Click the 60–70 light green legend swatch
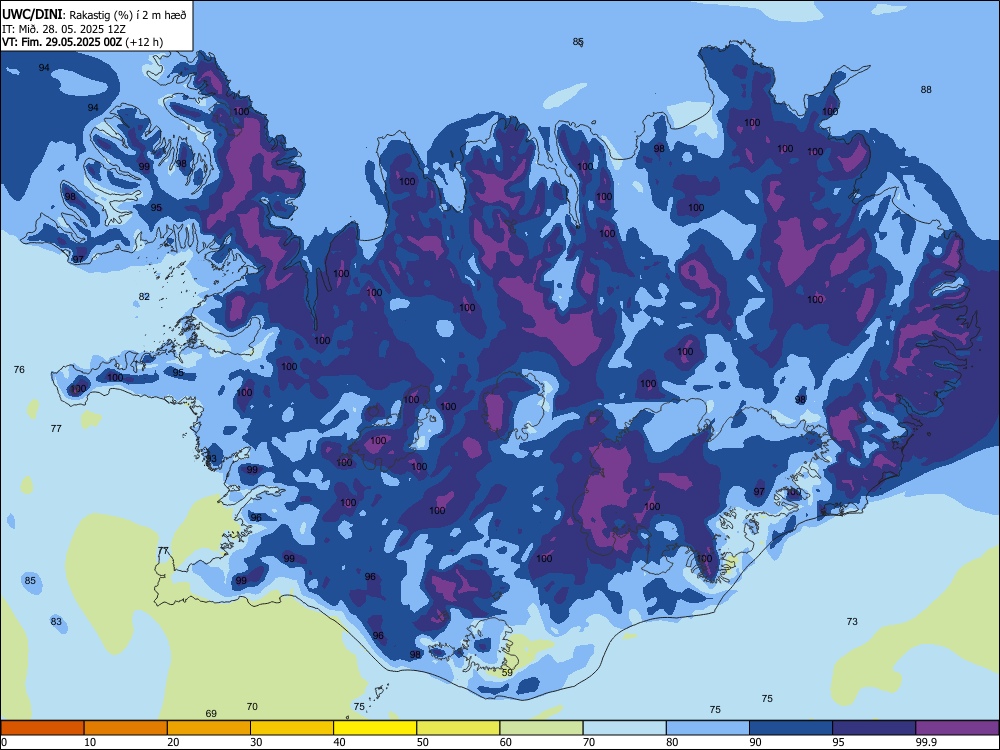The width and height of the screenshot is (1000, 750). (541, 728)
